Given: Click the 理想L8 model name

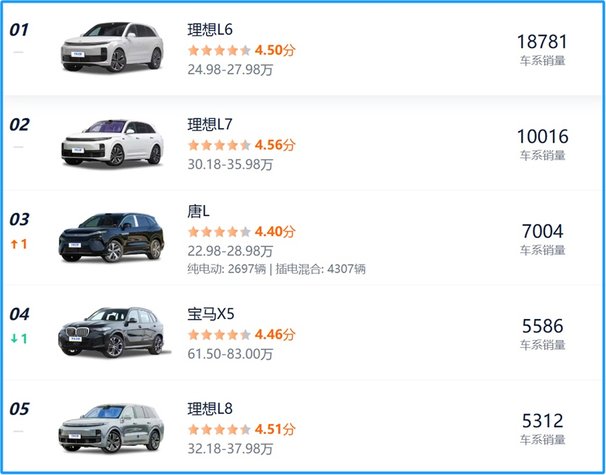Looking at the screenshot, I should coord(210,409).
